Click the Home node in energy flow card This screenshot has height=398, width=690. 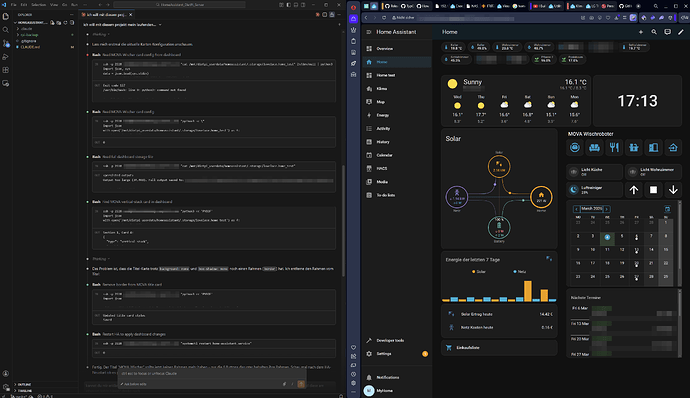click(541, 197)
